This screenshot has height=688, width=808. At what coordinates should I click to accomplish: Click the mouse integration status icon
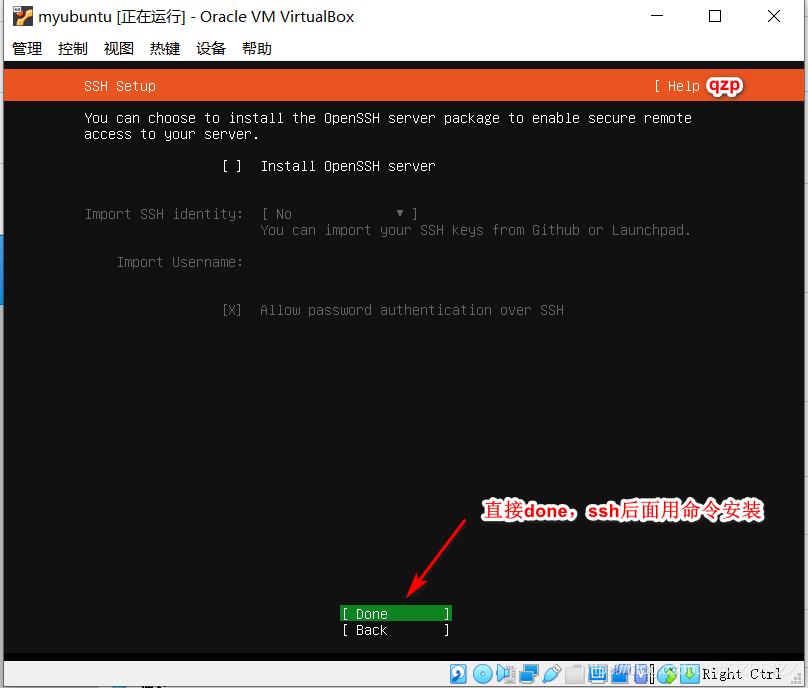[x=667, y=674]
